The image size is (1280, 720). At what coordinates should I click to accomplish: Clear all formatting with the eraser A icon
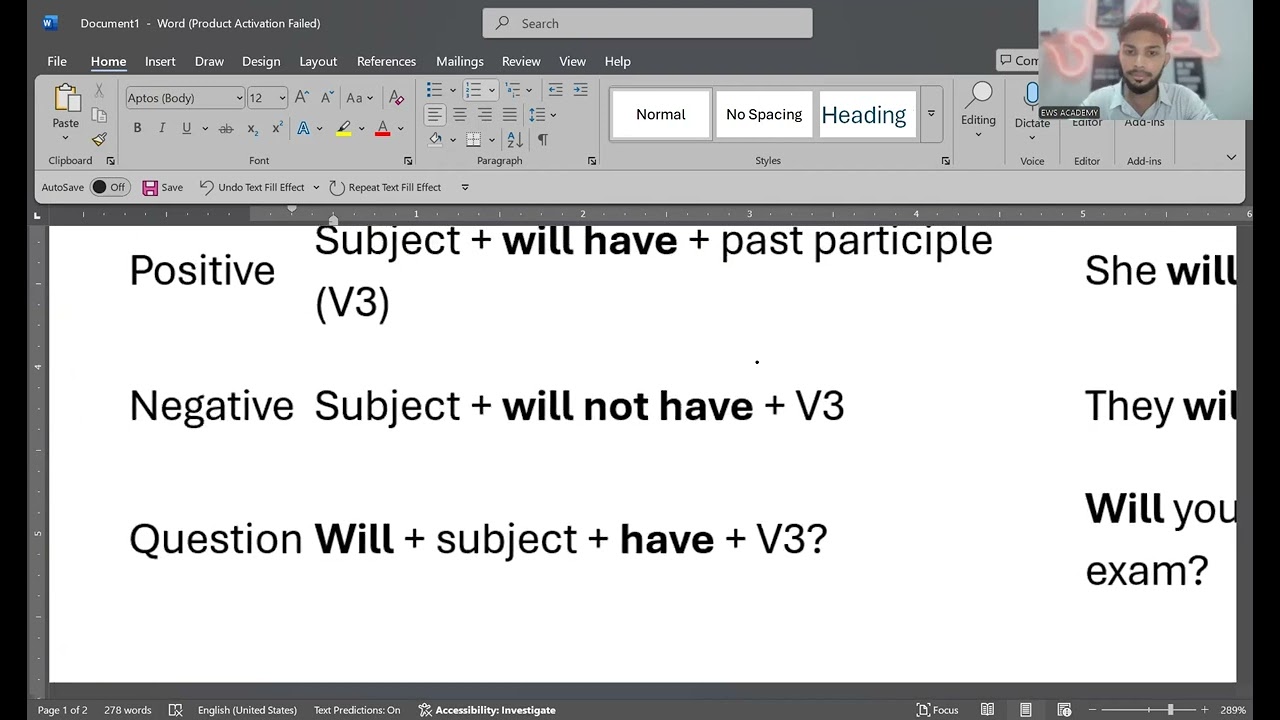coord(396,98)
